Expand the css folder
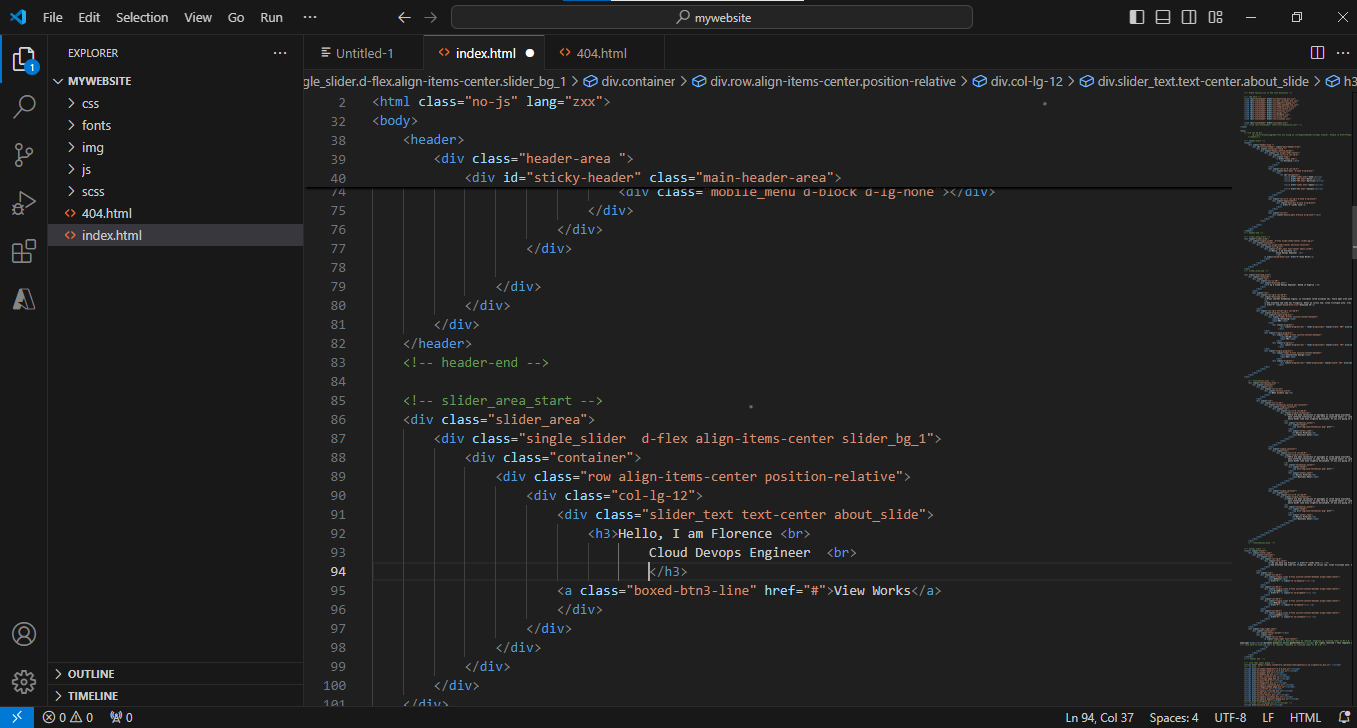The width and height of the screenshot is (1357, 728). [x=90, y=103]
